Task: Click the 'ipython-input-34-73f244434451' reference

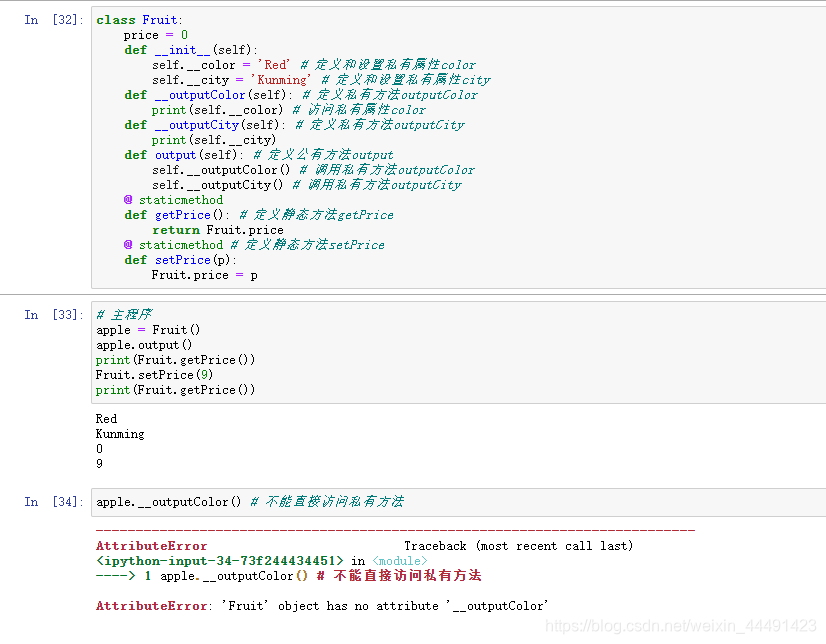Action: (x=220, y=561)
